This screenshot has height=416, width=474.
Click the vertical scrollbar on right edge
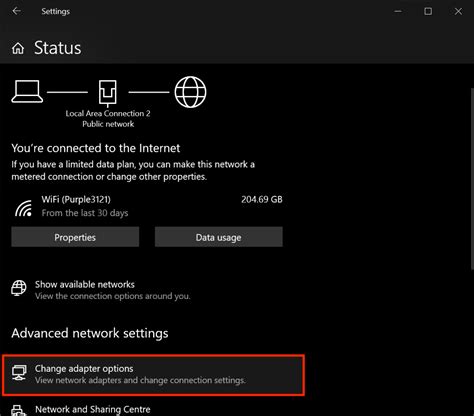pos(472,180)
